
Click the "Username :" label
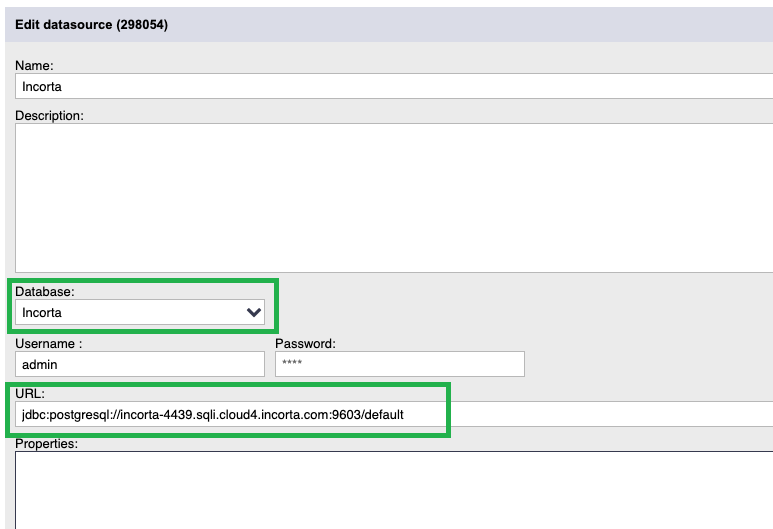click(x=49, y=344)
